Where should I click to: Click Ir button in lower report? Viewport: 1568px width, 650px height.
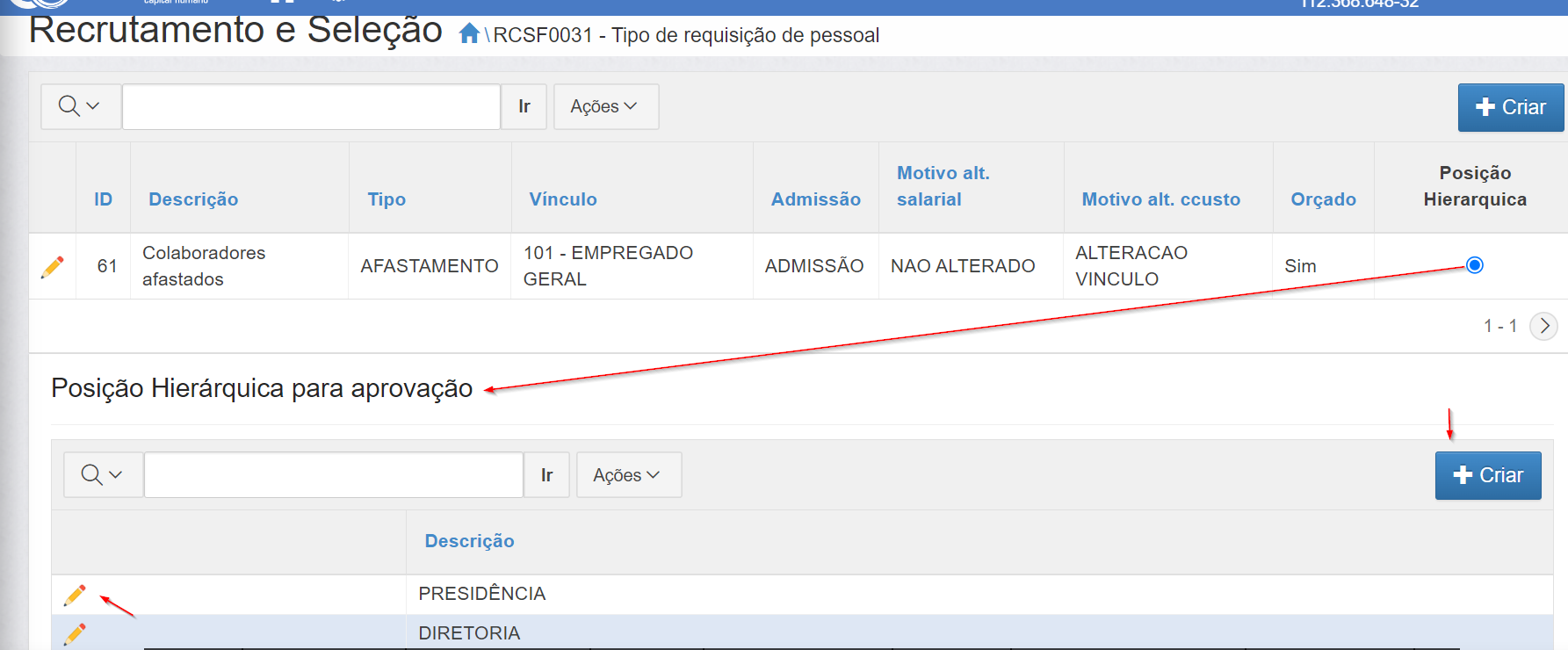tap(546, 475)
